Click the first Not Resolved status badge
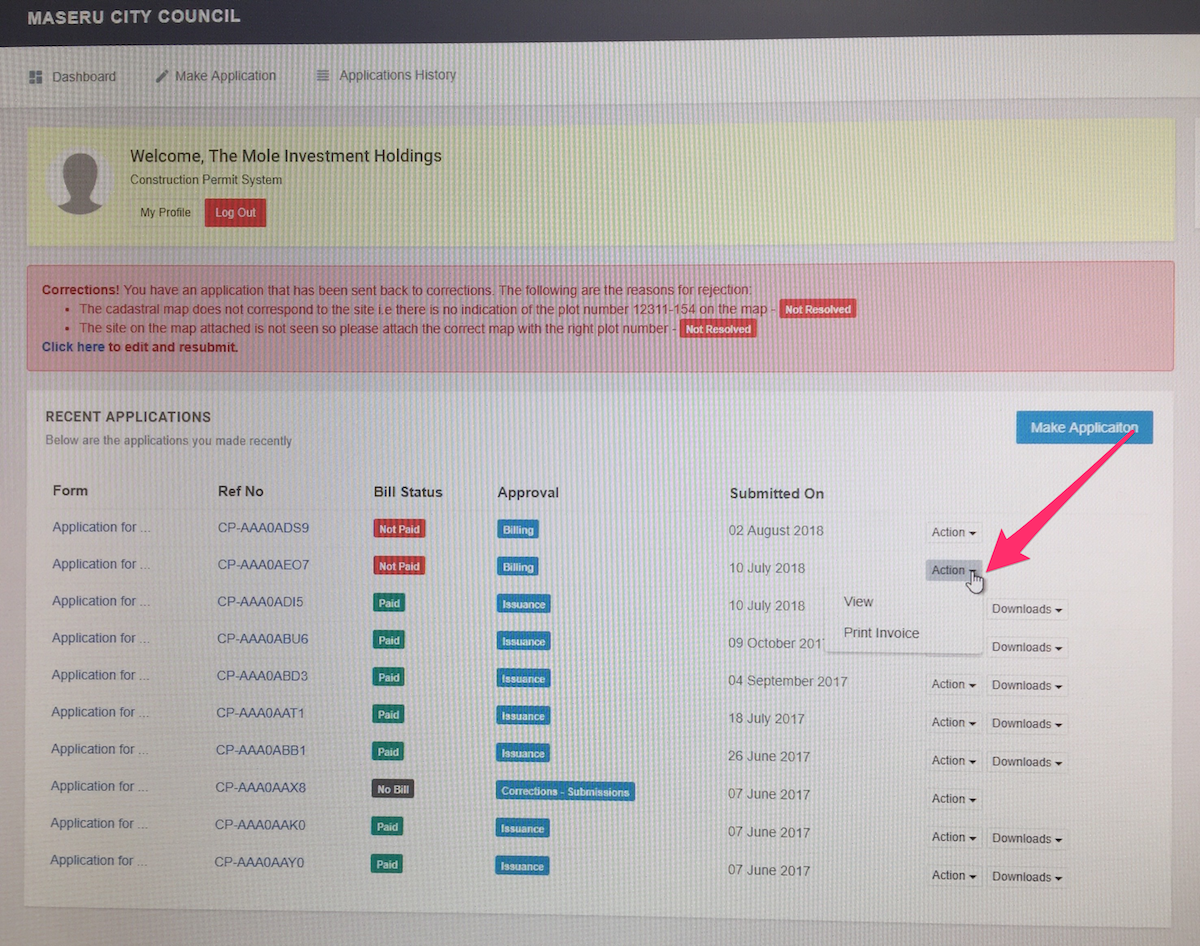The height and width of the screenshot is (946, 1200). pyautogui.click(x=817, y=308)
